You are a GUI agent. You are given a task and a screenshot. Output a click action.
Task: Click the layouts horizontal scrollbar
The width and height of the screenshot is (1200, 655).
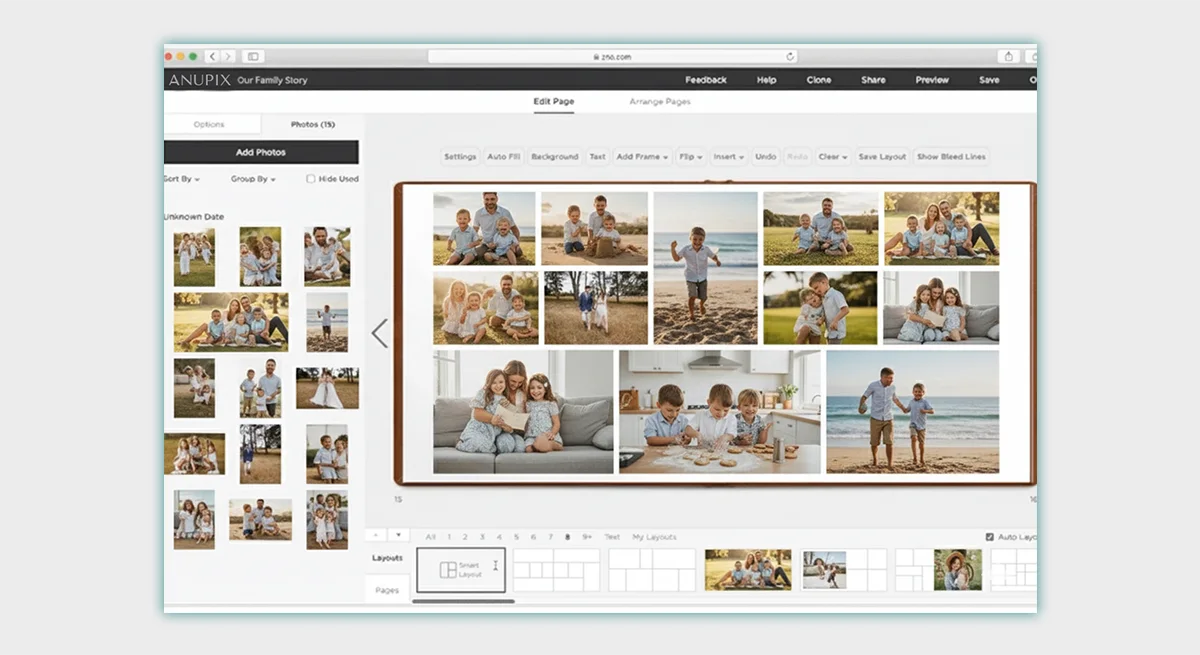coord(463,601)
